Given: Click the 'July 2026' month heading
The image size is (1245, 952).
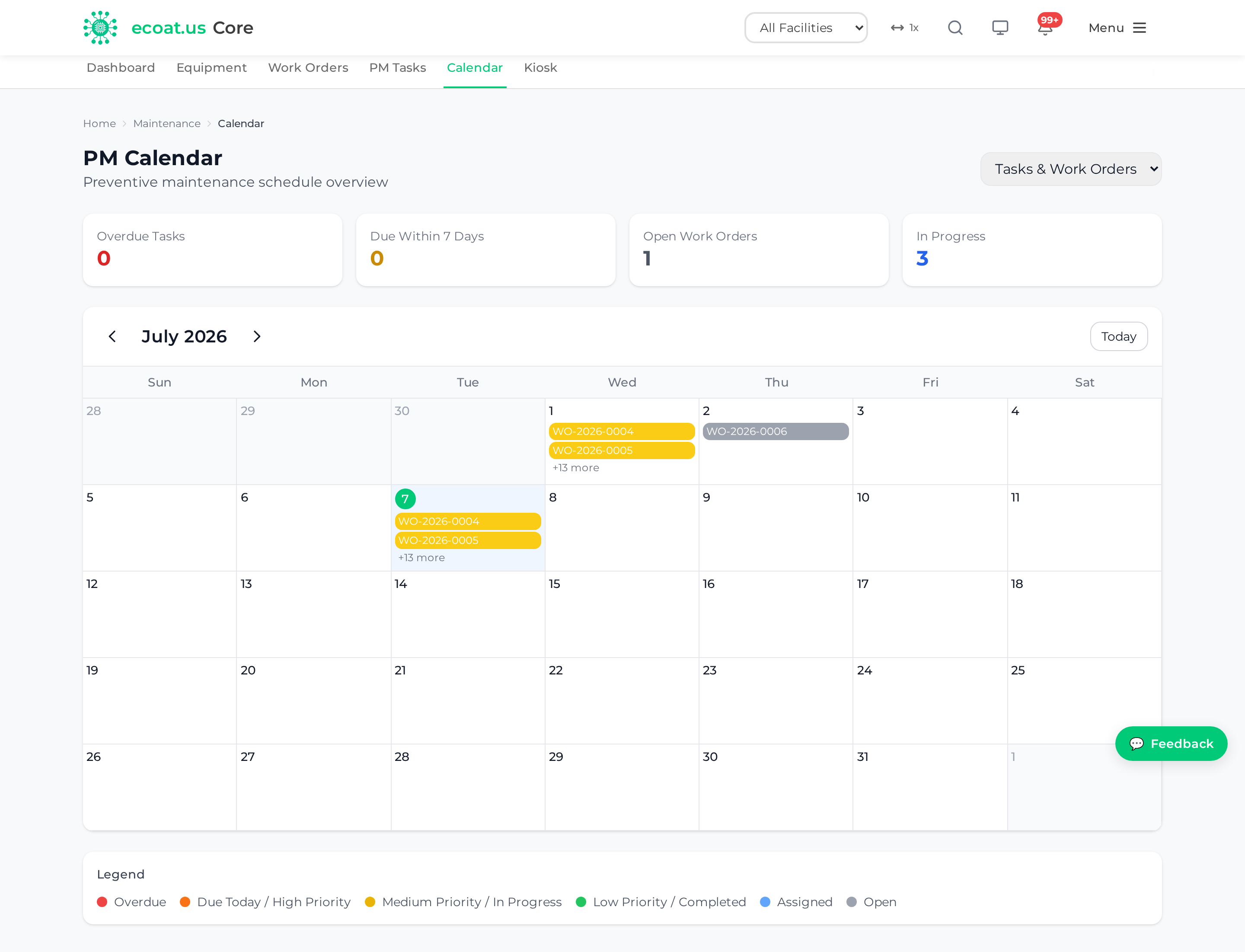Looking at the screenshot, I should pyautogui.click(x=184, y=337).
